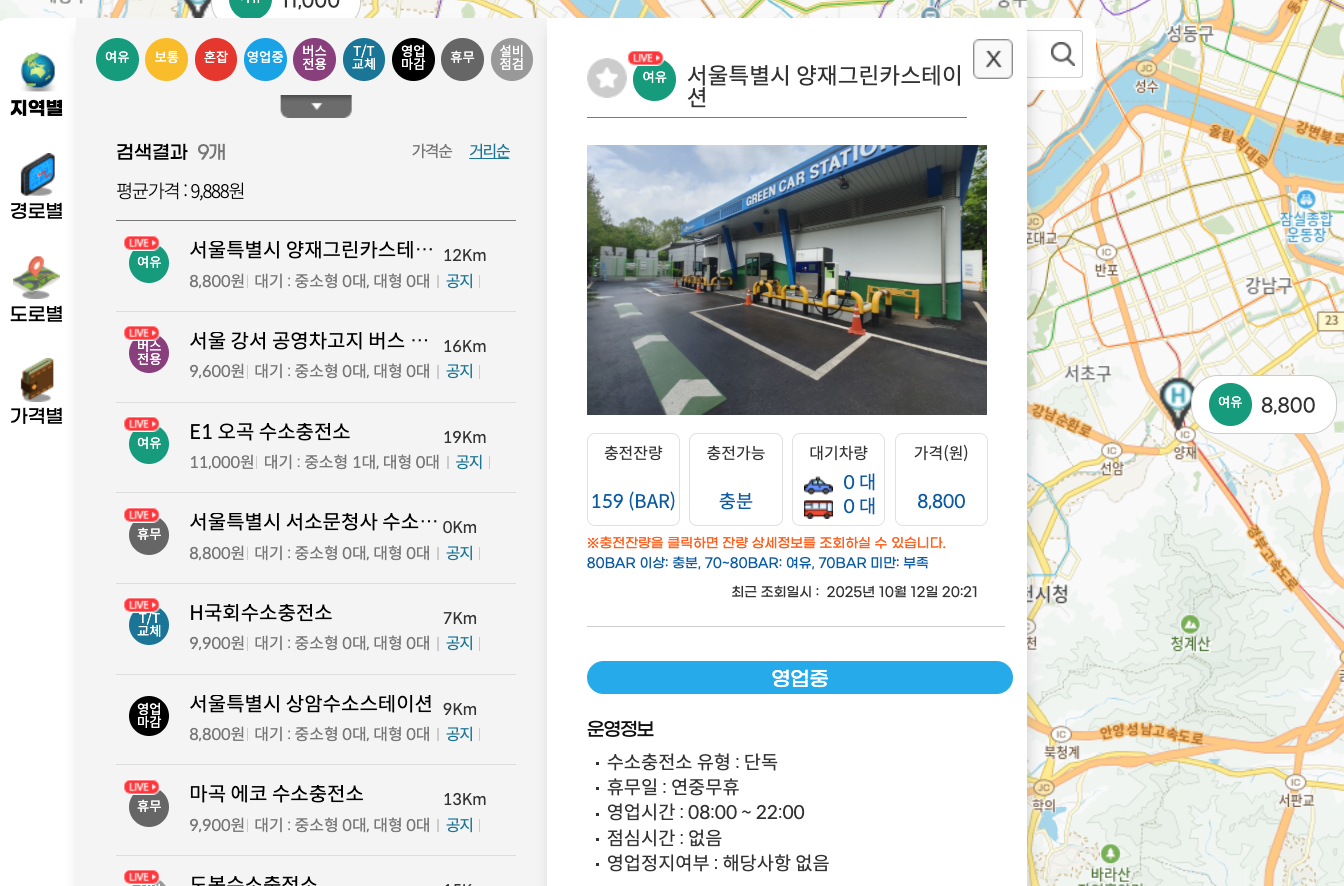This screenshot has width=1344, height=886.
Task: Select E1 오곡 수소충전소 result
Action: tap(270, 431)
